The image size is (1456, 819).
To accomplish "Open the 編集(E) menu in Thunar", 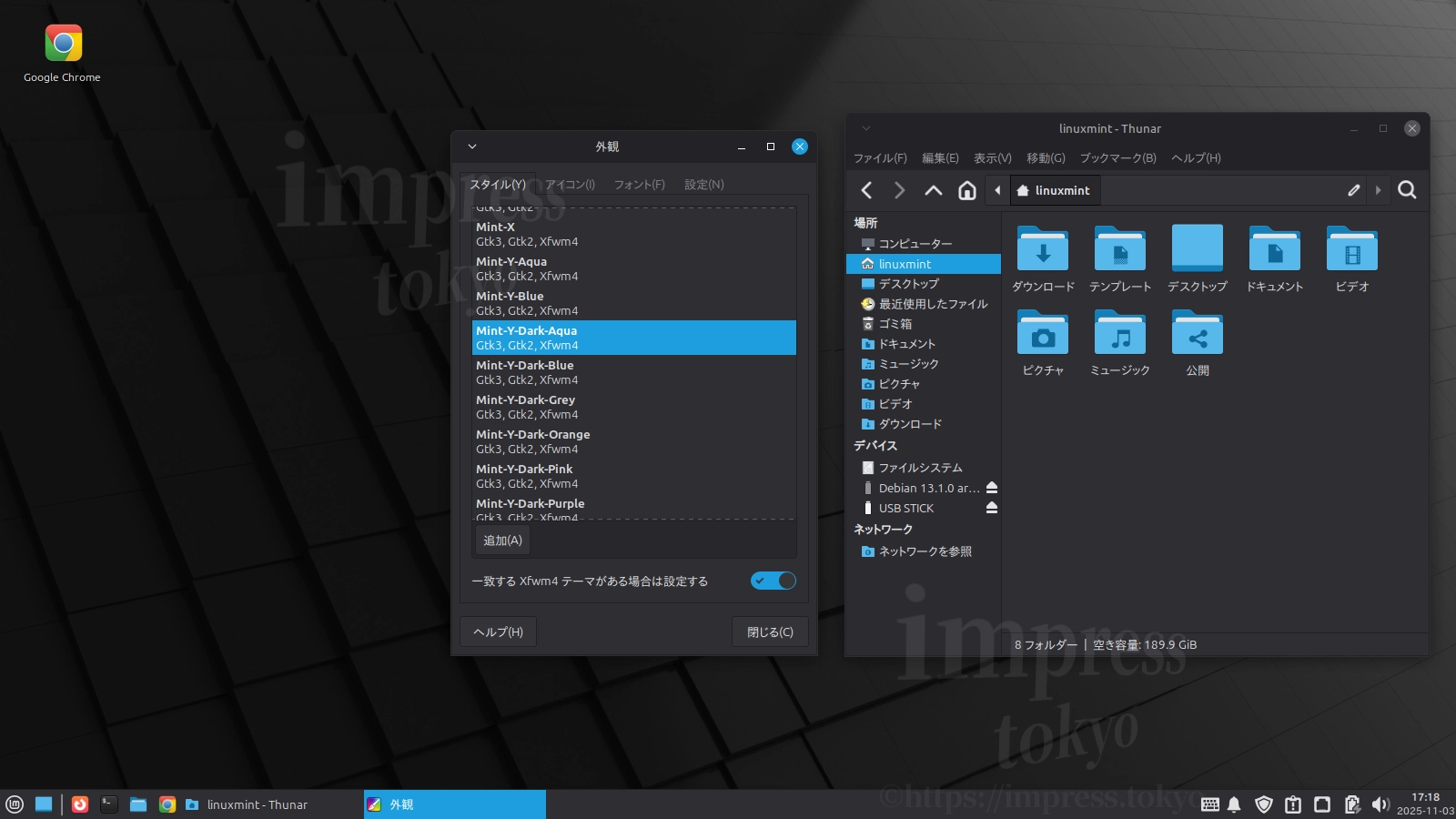I will coord(940,158).
